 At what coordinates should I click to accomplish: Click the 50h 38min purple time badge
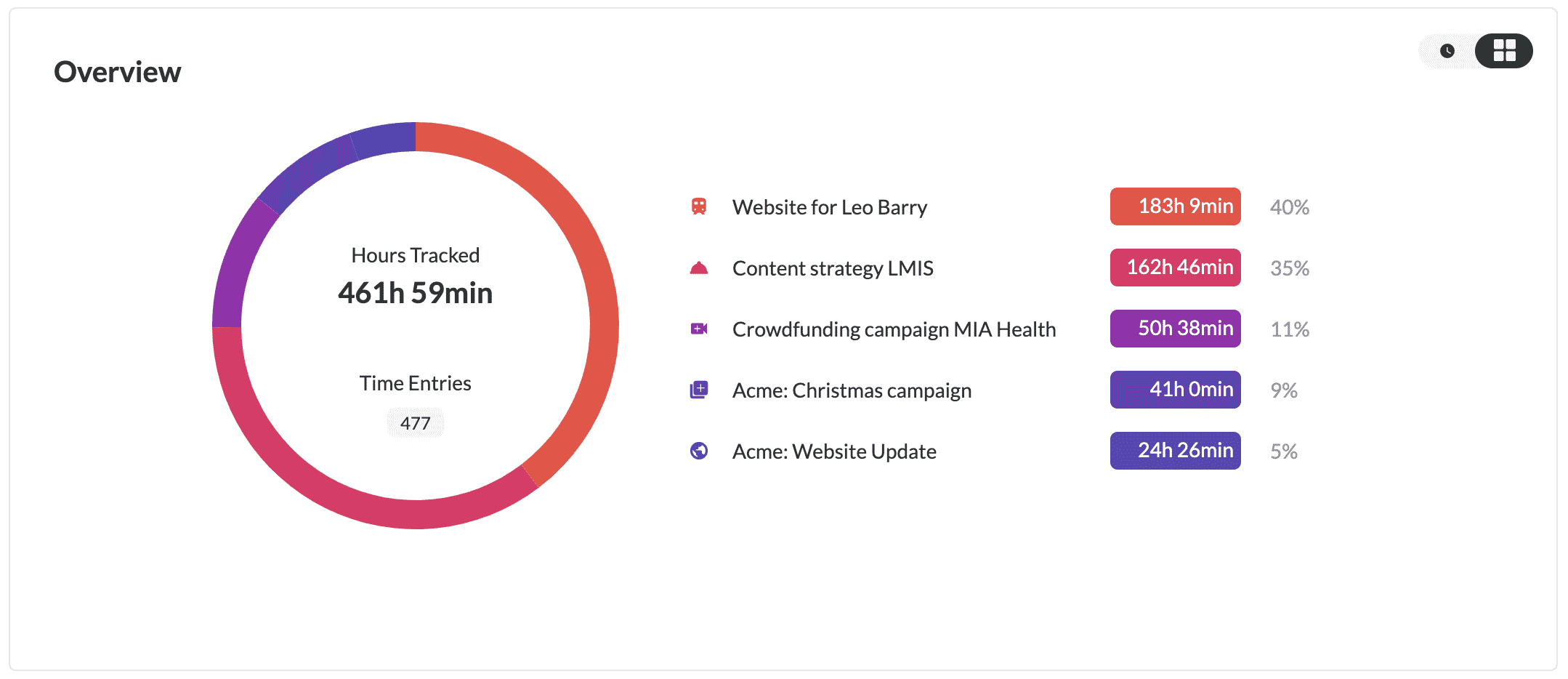[x=1175, y=329]
